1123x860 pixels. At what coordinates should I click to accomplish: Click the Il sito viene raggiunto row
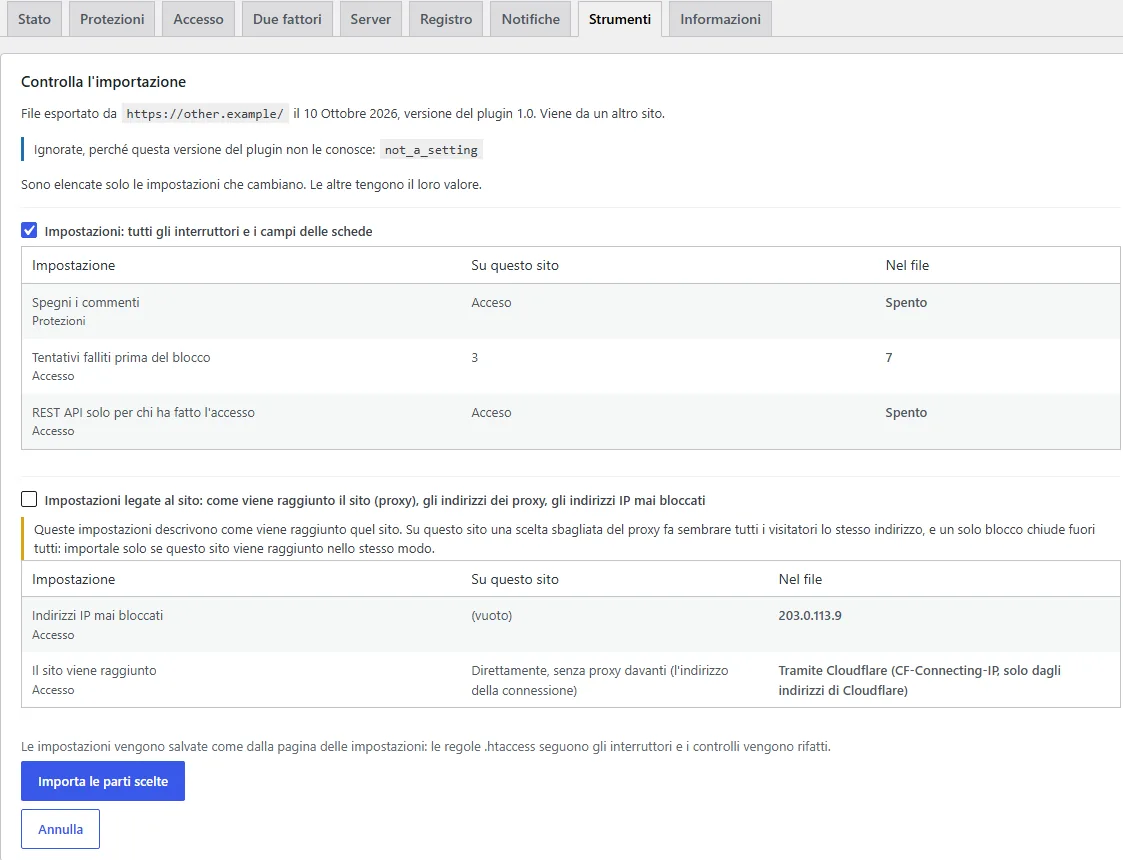[571, 680]
